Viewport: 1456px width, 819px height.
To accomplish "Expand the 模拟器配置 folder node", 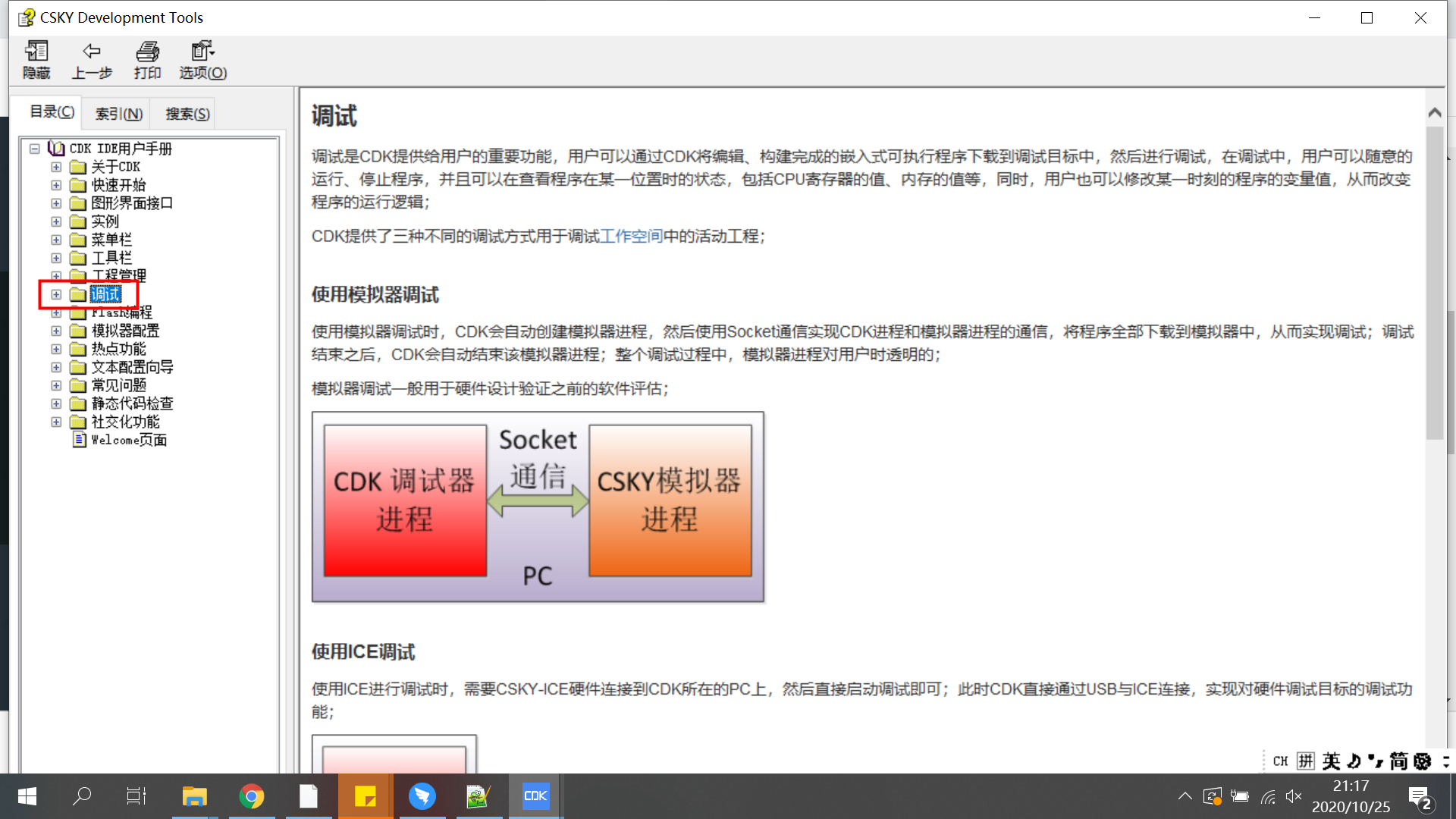I will (55, 331).
